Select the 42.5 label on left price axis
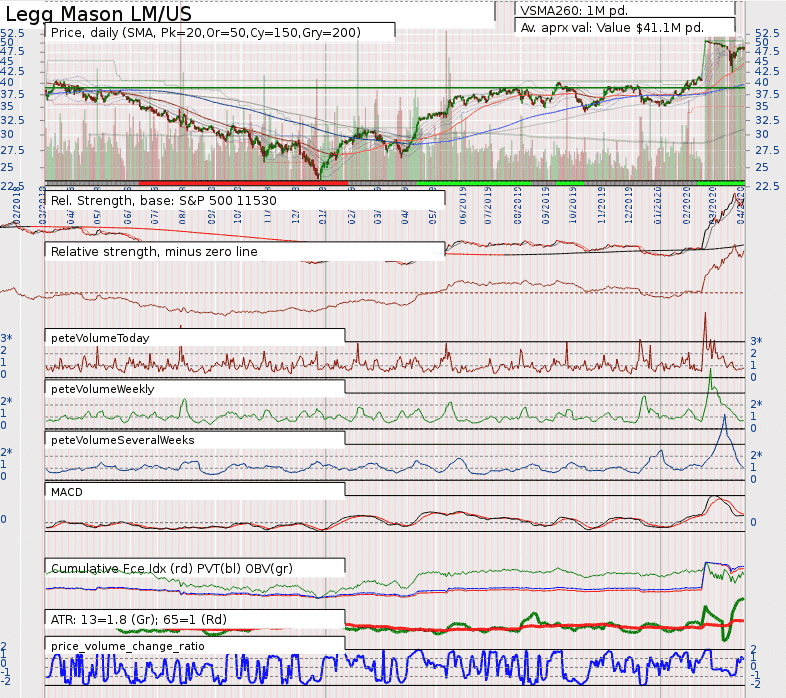This screenshot has height=698, width=786. coord(12,72)
